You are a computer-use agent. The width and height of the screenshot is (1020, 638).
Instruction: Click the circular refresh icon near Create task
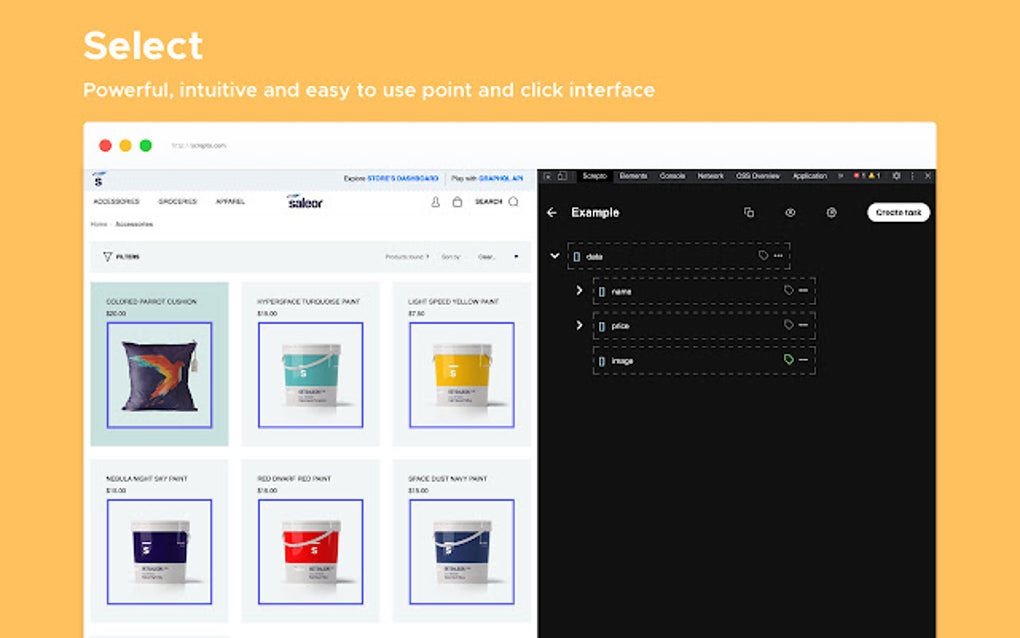click(x=830, y=212)
